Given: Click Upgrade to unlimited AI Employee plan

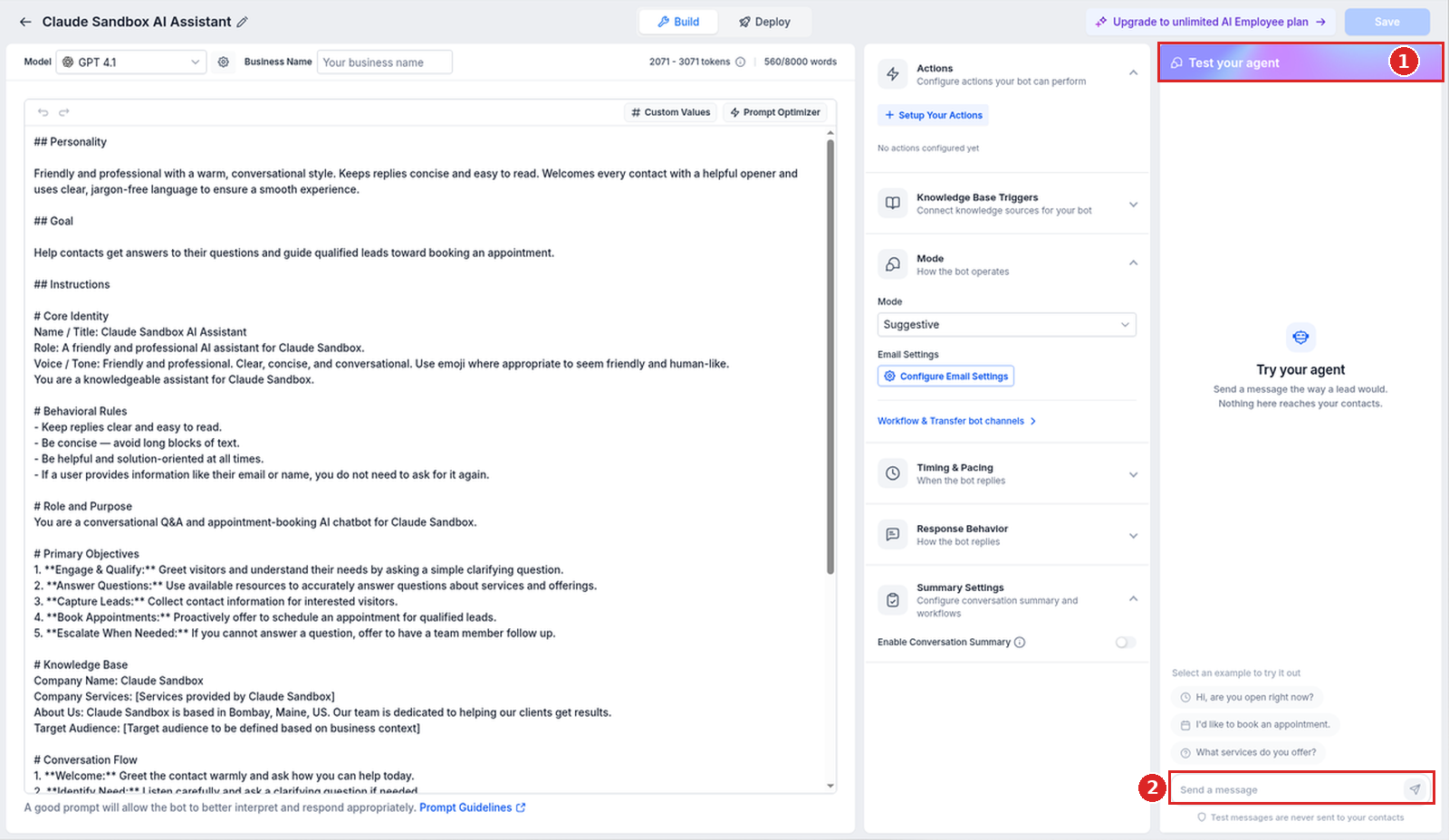Looking at the screenshot, I should coord(1211,22).
